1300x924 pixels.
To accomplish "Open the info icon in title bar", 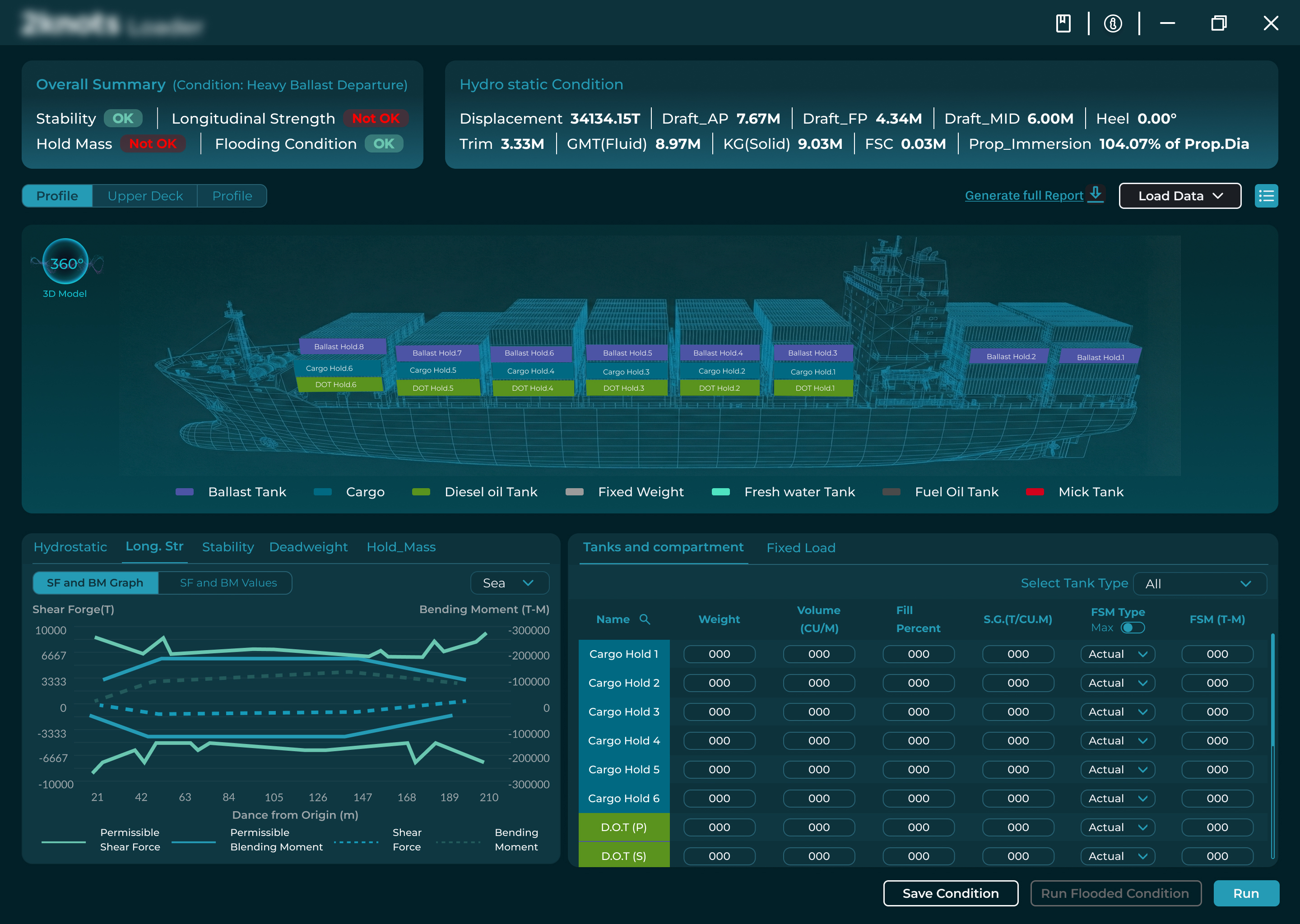I will coord(1113,23).
